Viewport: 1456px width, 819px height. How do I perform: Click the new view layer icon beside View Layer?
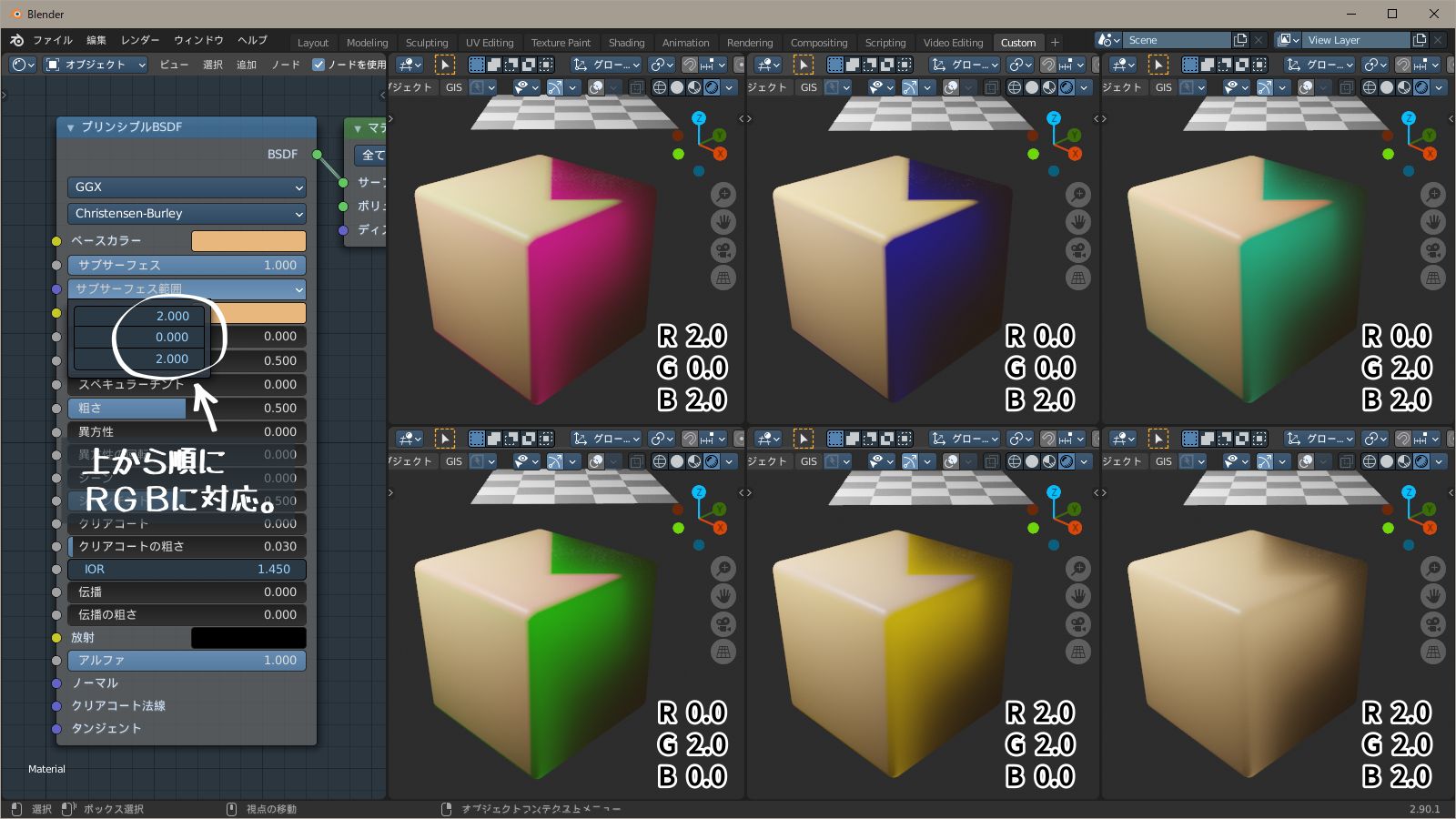[1419, 40]
